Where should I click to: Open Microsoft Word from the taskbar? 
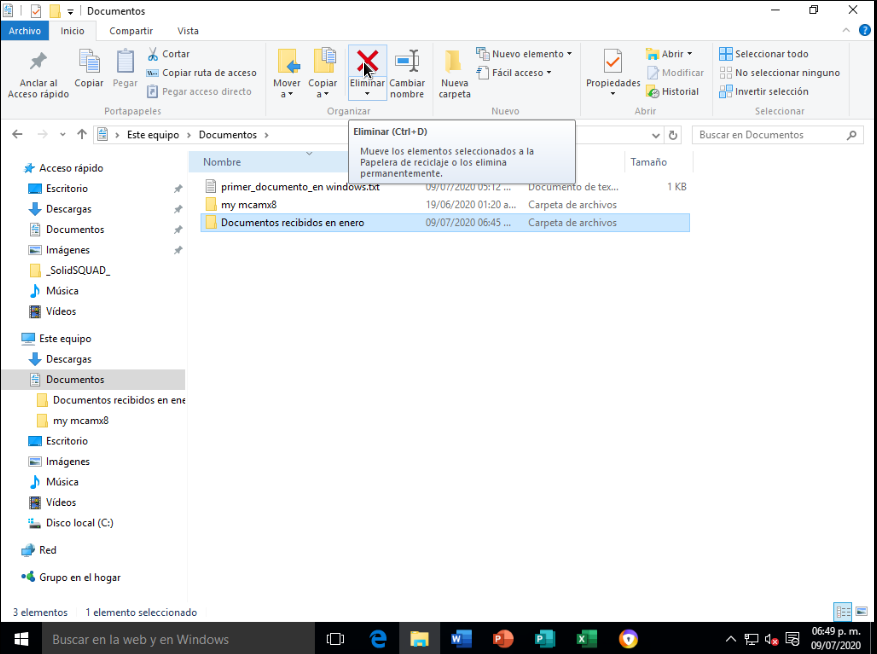tap(461, 639)
